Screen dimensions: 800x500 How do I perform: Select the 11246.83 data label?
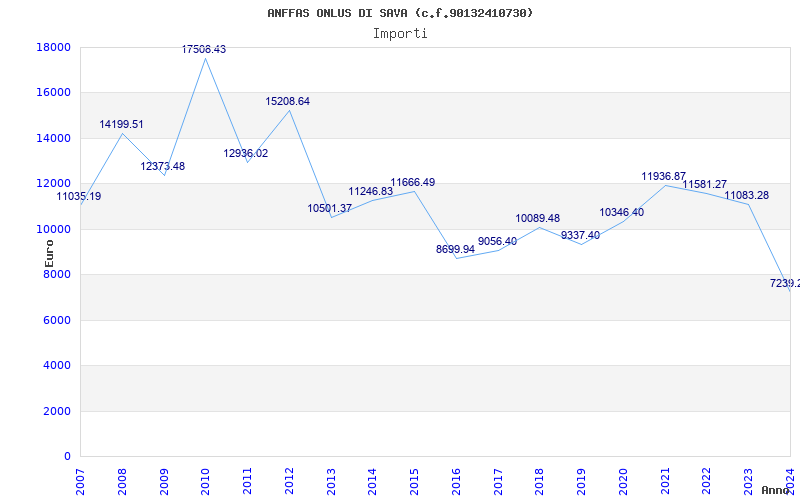tap(371, 191)
